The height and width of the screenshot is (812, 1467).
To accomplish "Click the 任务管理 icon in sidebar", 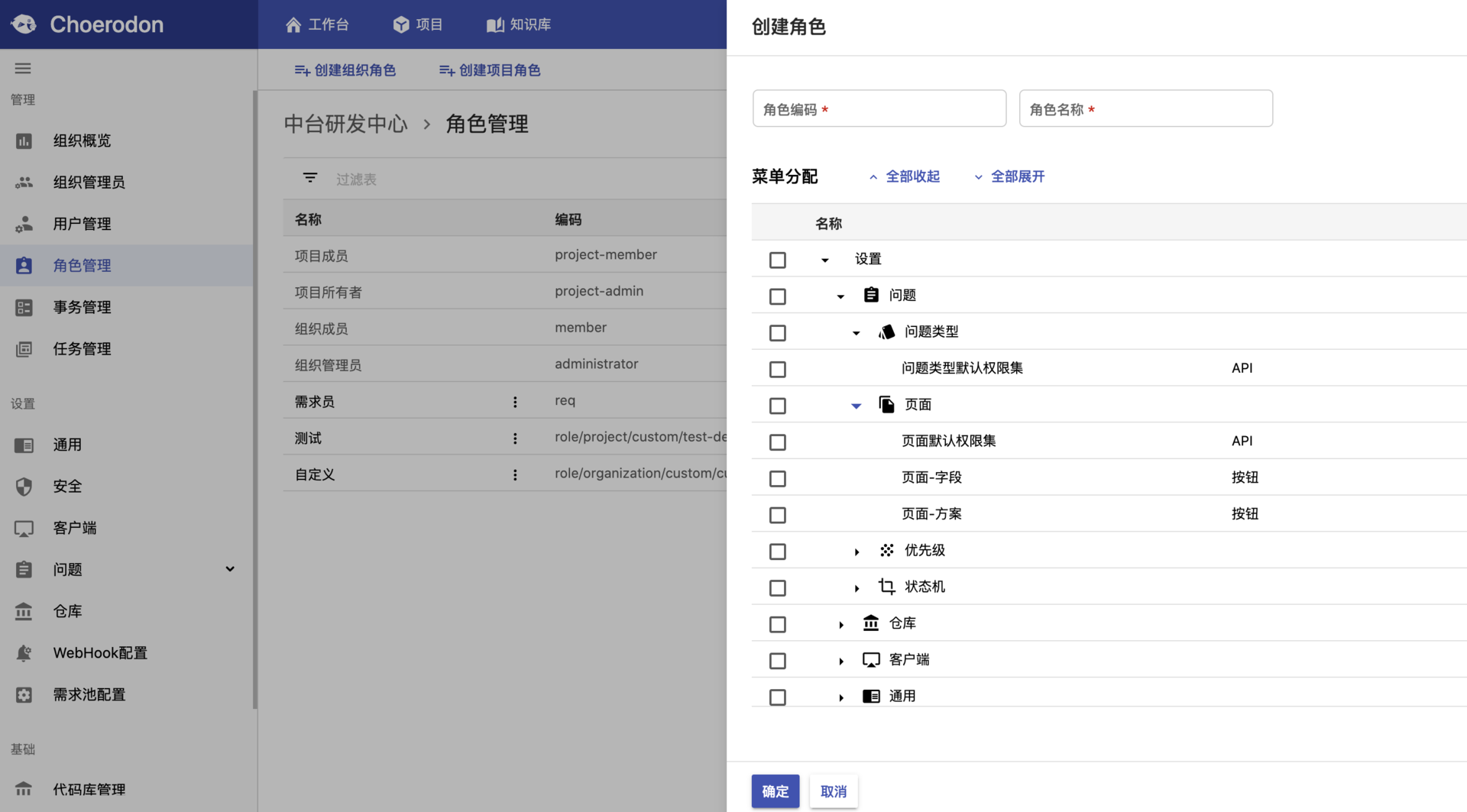I will point(24,349).
